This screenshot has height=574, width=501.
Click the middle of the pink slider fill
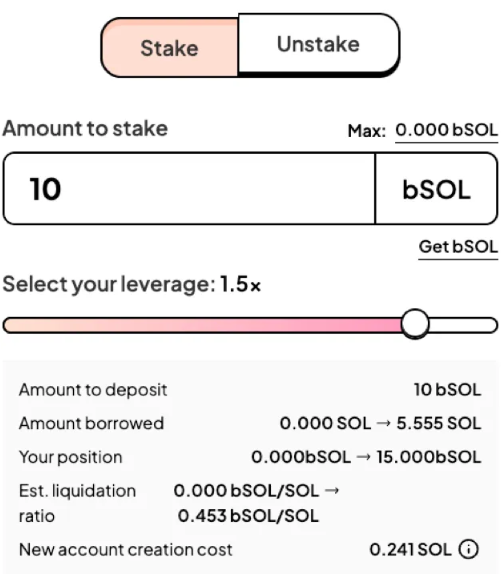(202, 325)
